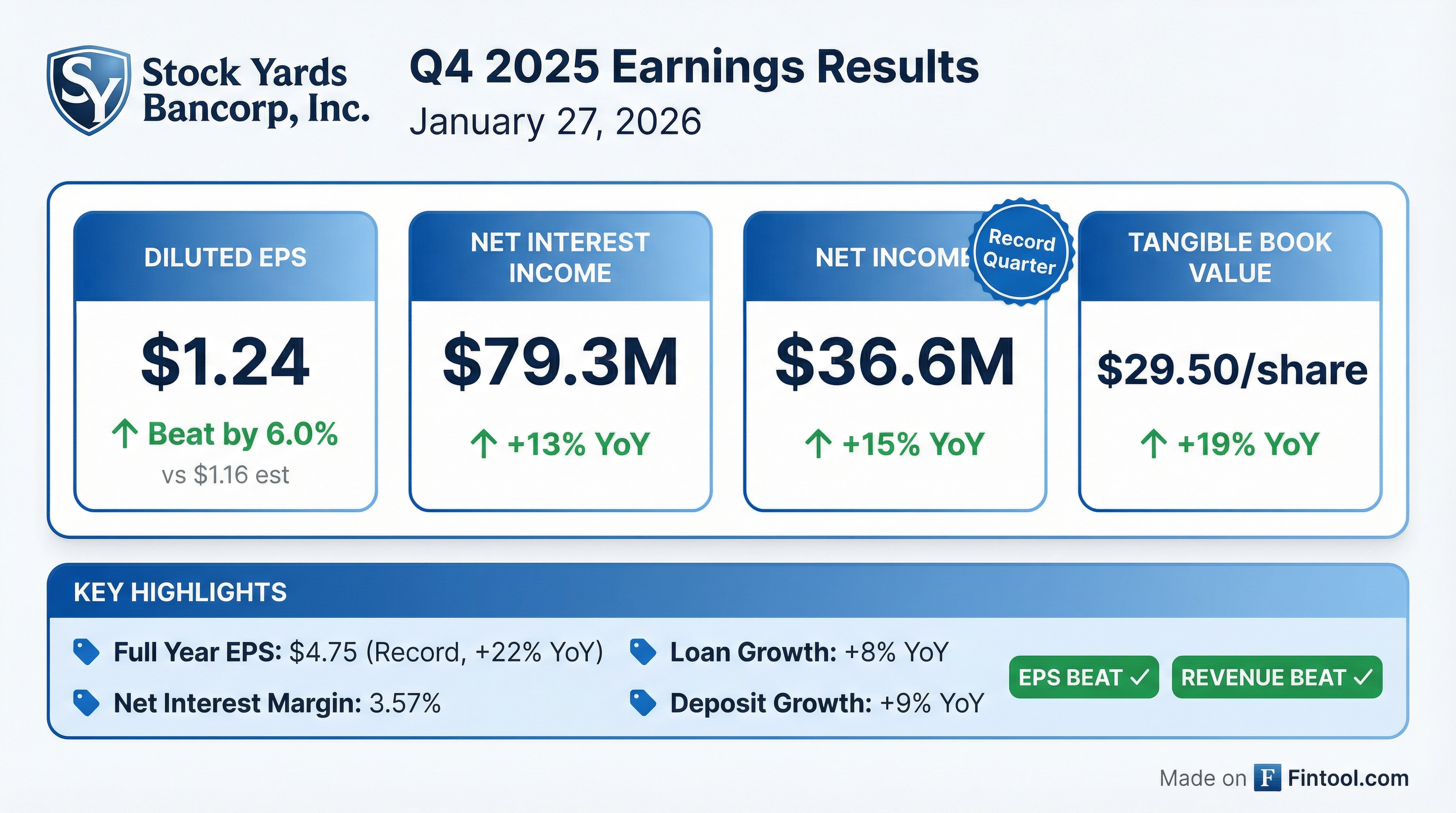Screen dimensions: 1456x813
Task: Click the Q4 2025 Earnings Results title
Action: (x=694, y=68)
